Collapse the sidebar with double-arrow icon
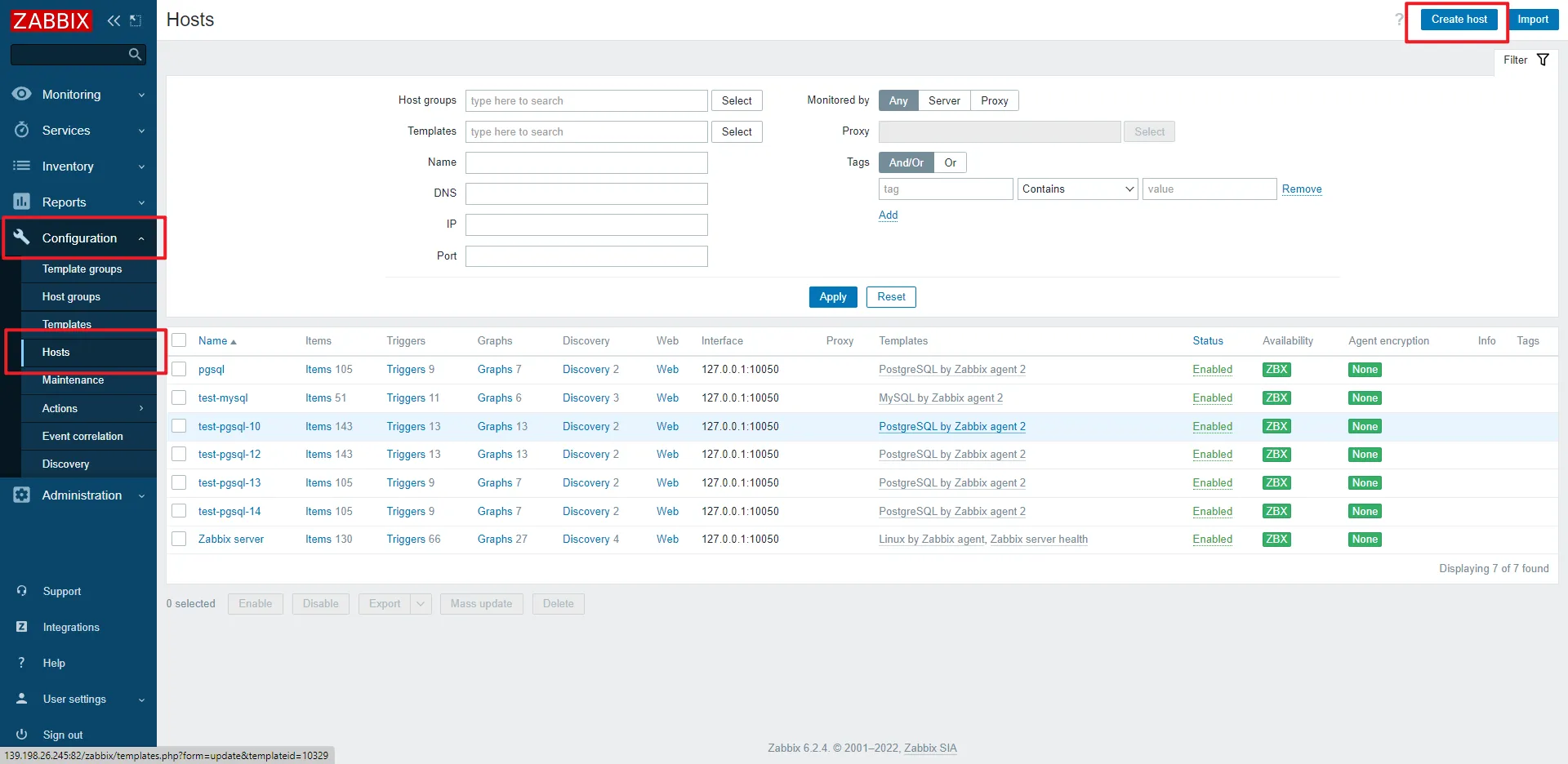The width and height of the screenshot is (1568, 764). pyautogui.click(x=114, y=20)
